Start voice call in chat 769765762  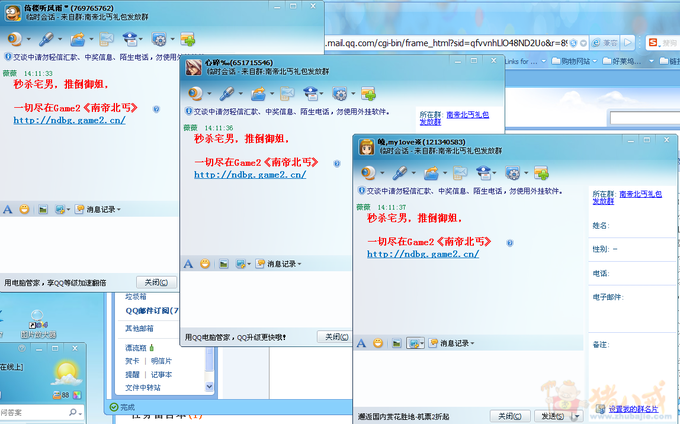[x=46, y=39]
